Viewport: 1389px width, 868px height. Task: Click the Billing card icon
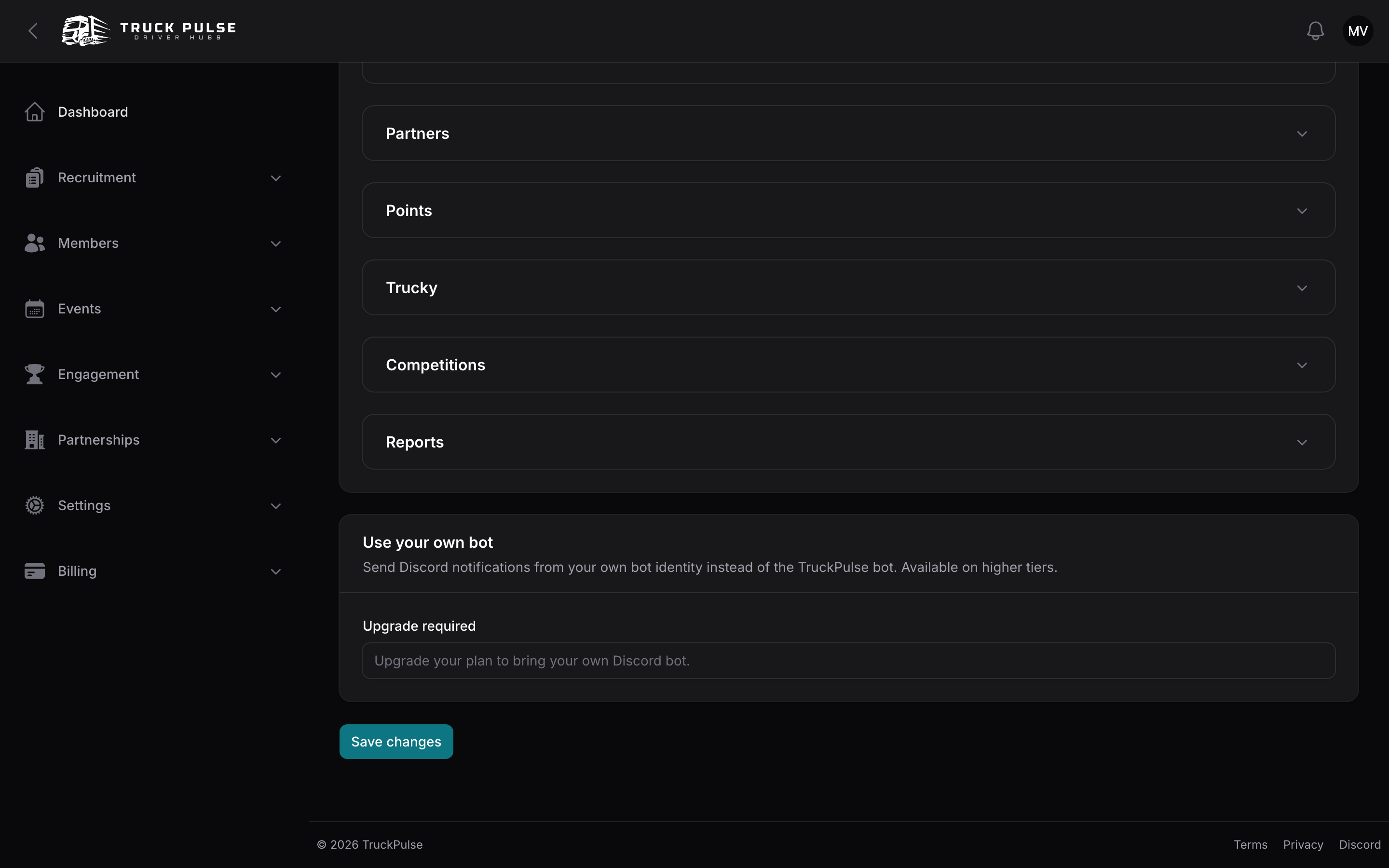click(x=34, y=571)
